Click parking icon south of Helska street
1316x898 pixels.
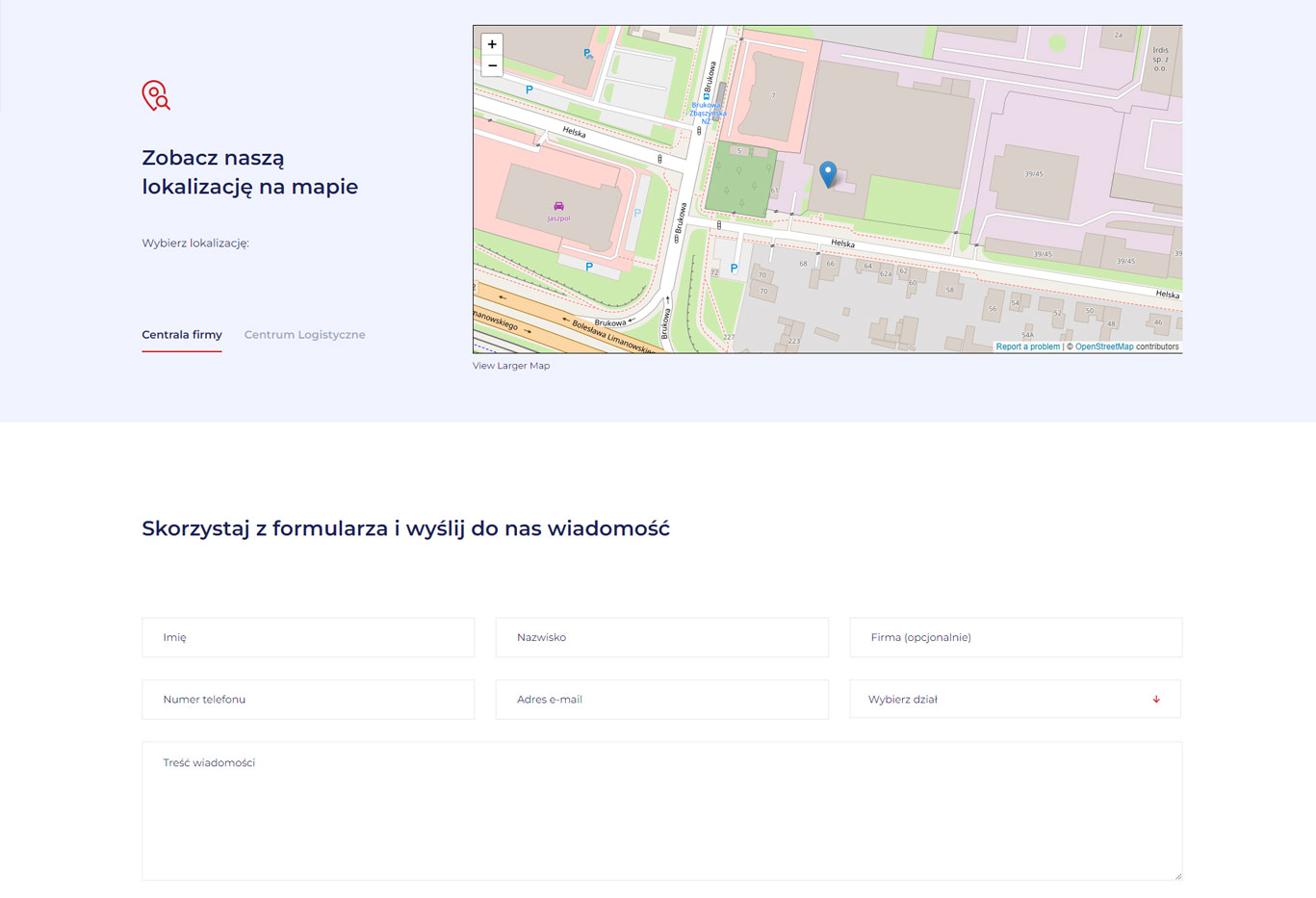tap(734, 269)
